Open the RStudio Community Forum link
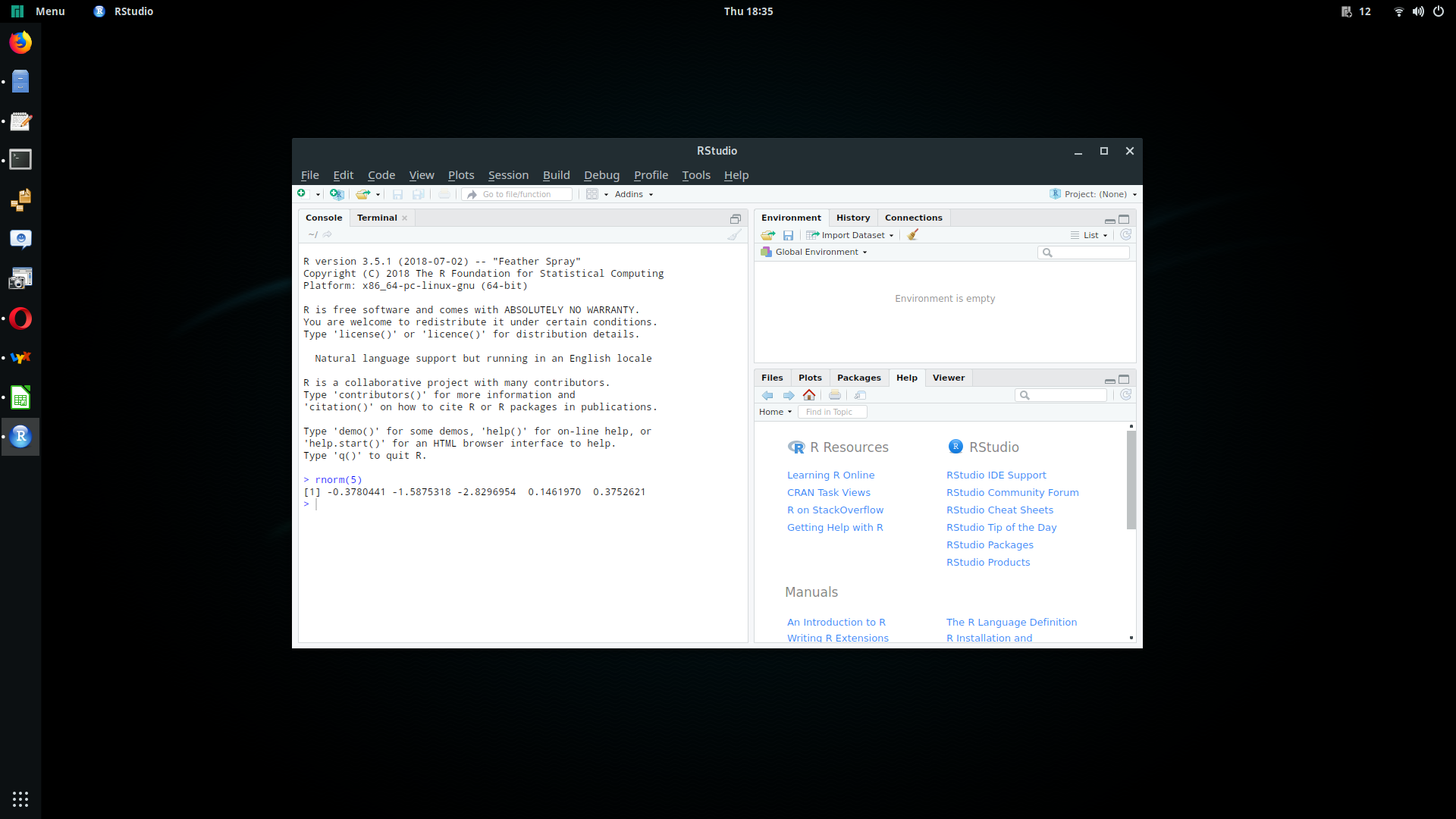The image size is (1456, 819). pyautogui.click(x=1012, y=493)
